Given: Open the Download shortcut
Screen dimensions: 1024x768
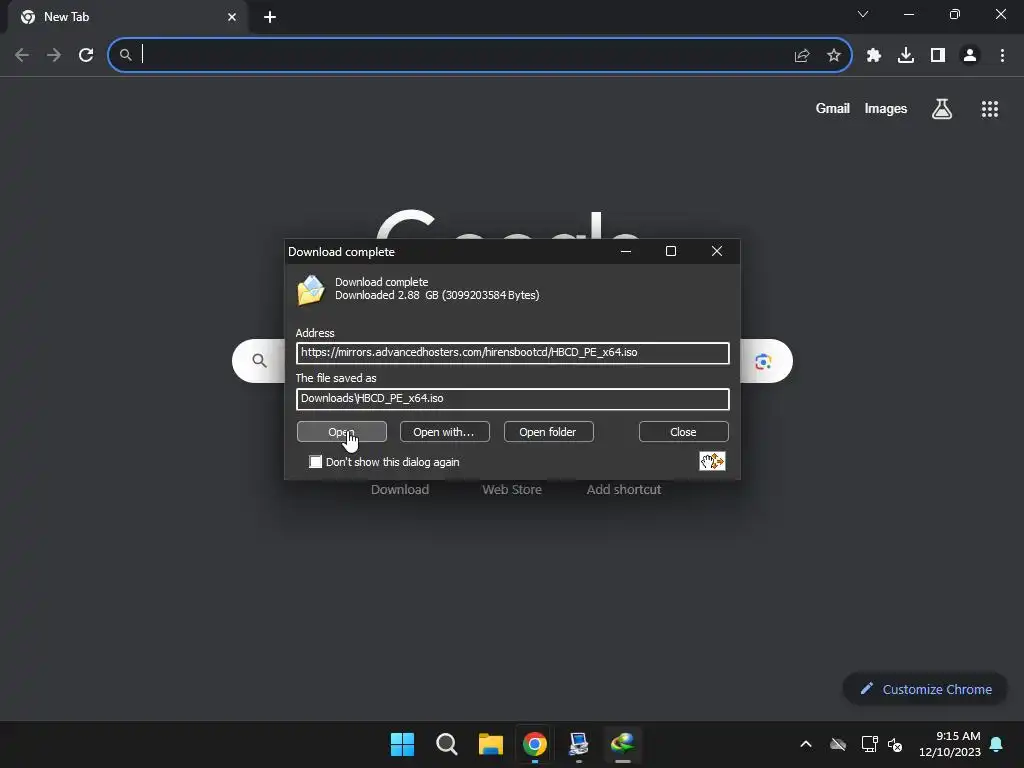Looking at the screenshot, I should coord(400,489).
